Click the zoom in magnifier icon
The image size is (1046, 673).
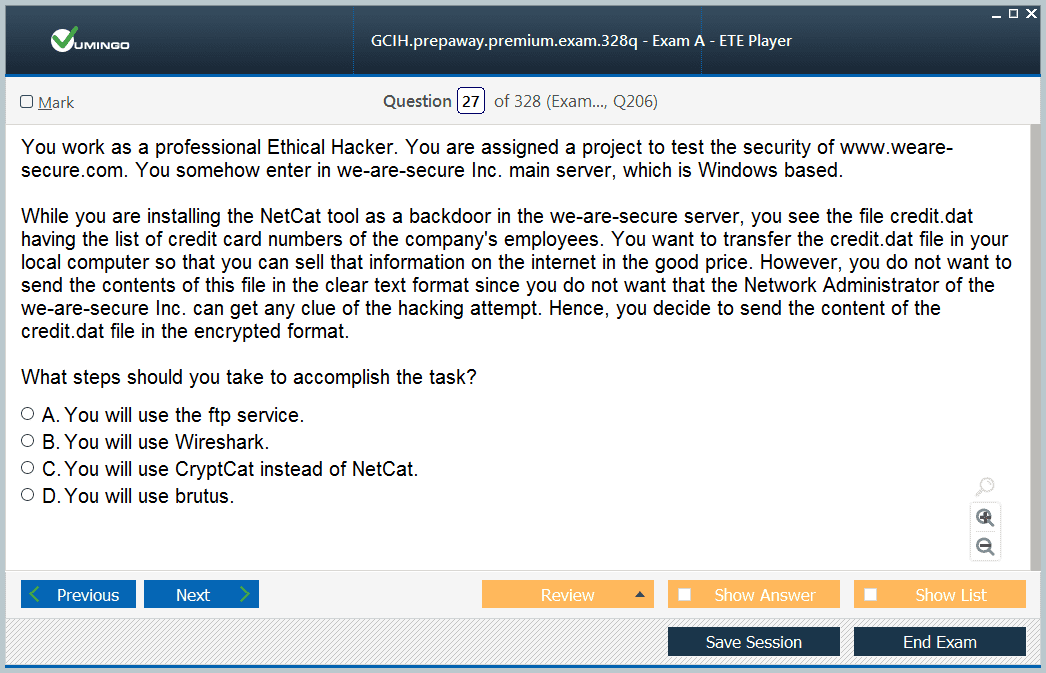click(985, 517)
